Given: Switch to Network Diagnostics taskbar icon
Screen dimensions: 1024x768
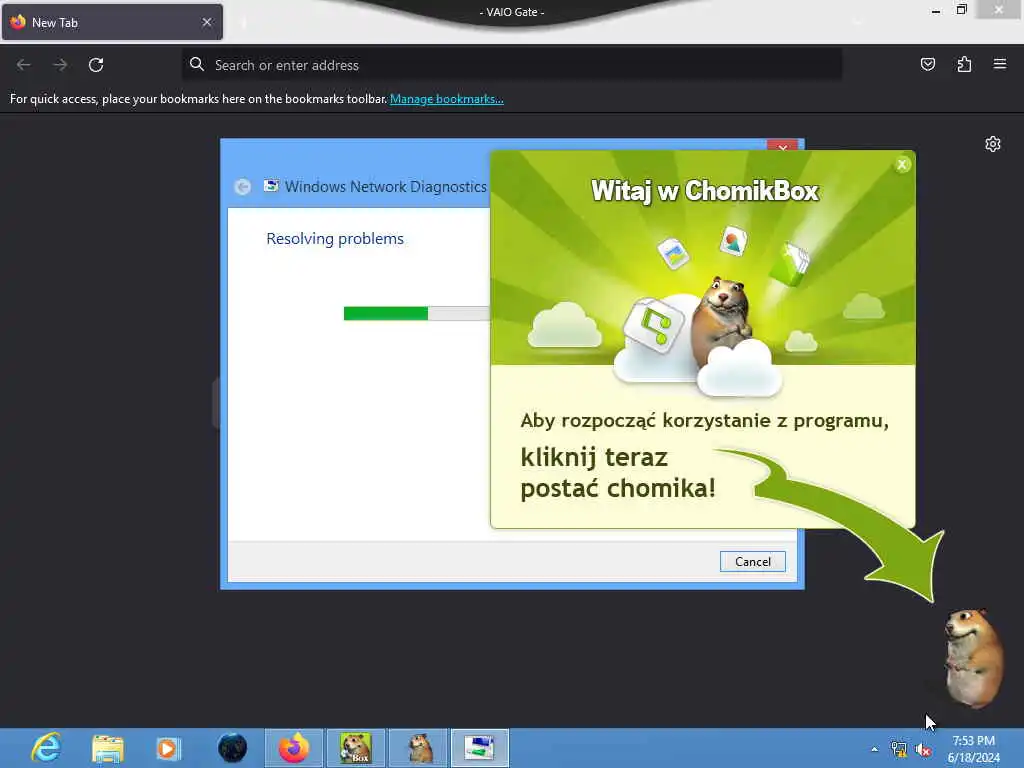Looking at the screenshot, I should [479, 748].
